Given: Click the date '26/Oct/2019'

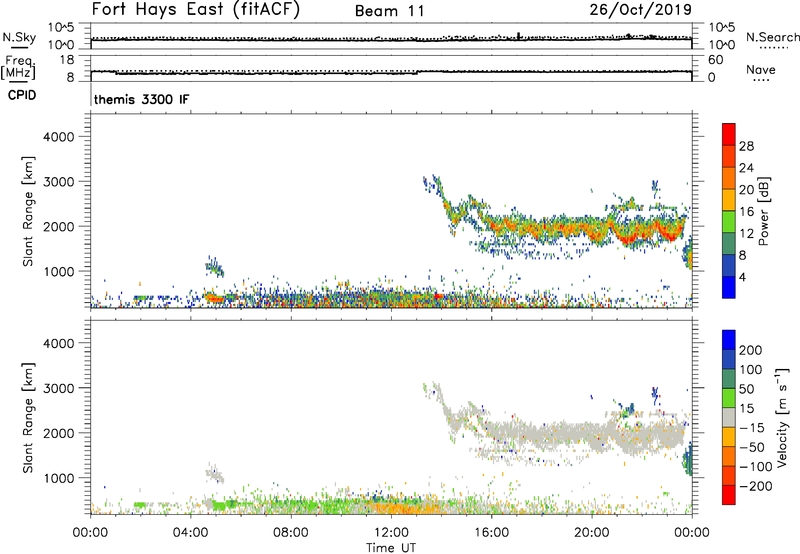Looking at the screenshot, I should coord(641,10).
